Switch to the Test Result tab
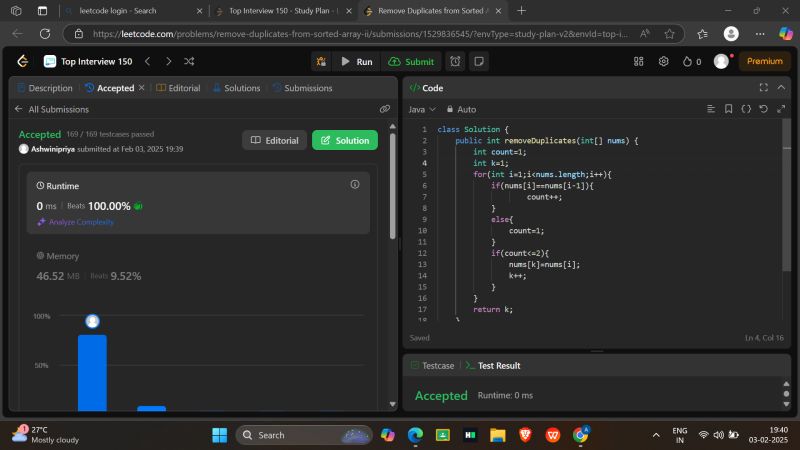The width and height of the screenshot is (800, 450). click(493, 366)
